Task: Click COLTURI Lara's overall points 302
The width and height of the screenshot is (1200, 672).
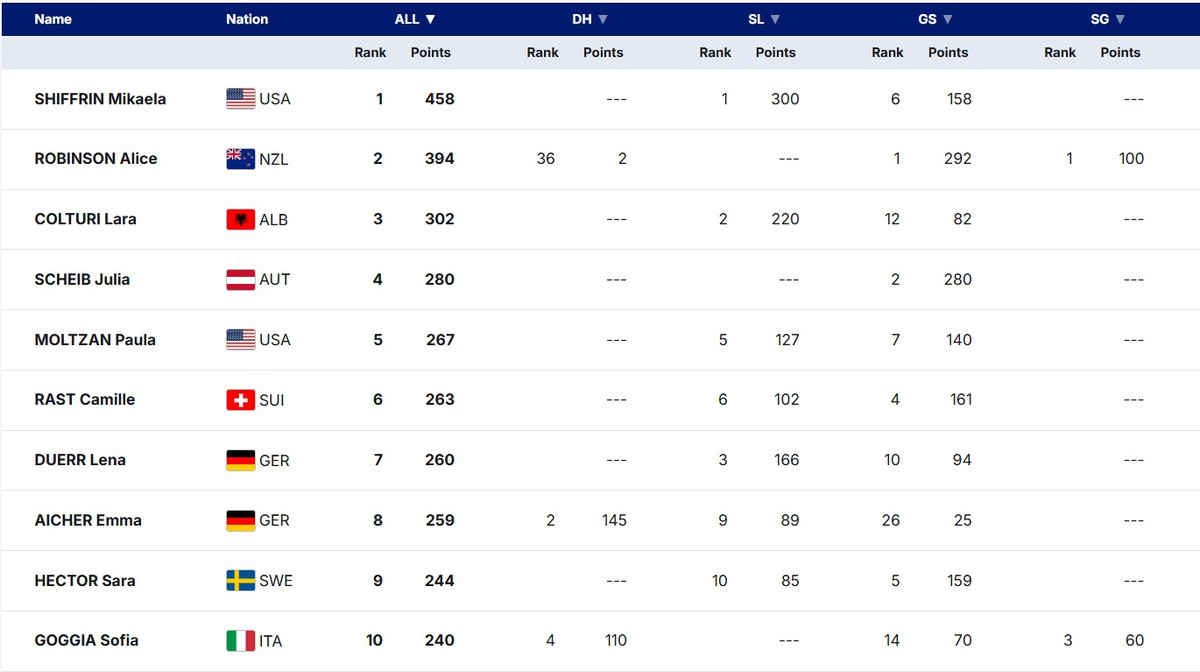Action: point(439,219)
